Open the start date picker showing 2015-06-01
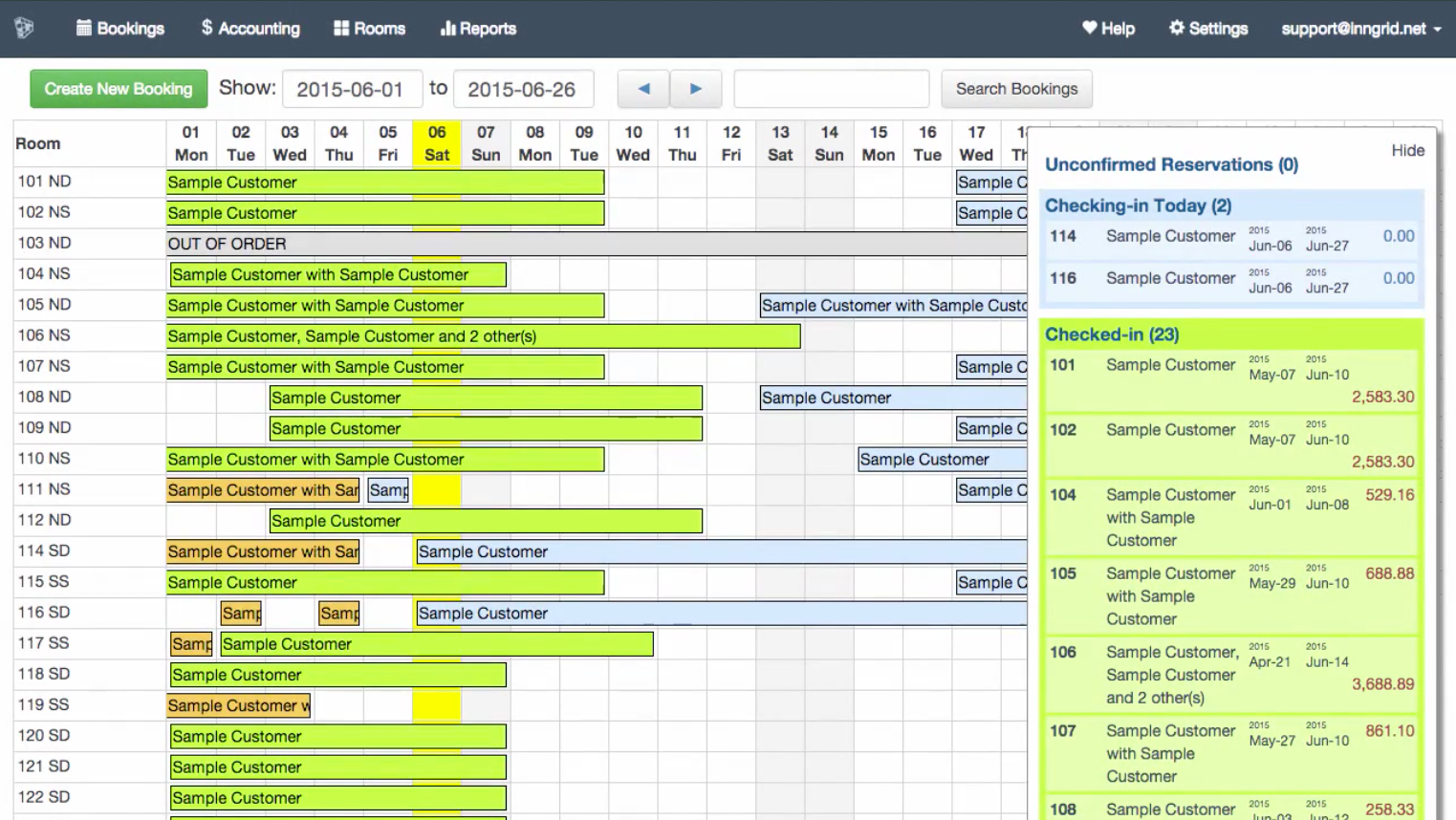The height and width of the screenshot is (820, 1456). (x=351, y=89)
